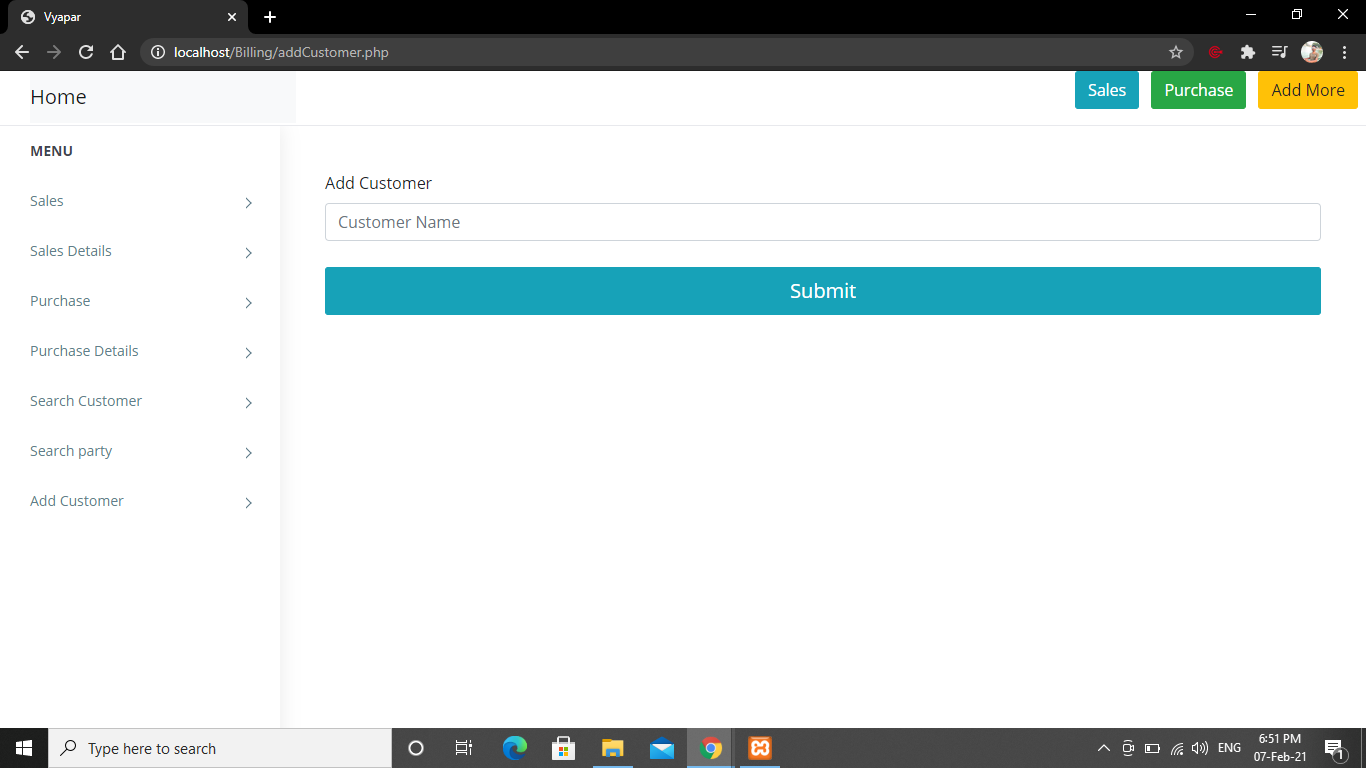The image size is (1366, 768).
Task: Click the browser address bar URL
Action: pyautogui.click(x=281, y=52)
